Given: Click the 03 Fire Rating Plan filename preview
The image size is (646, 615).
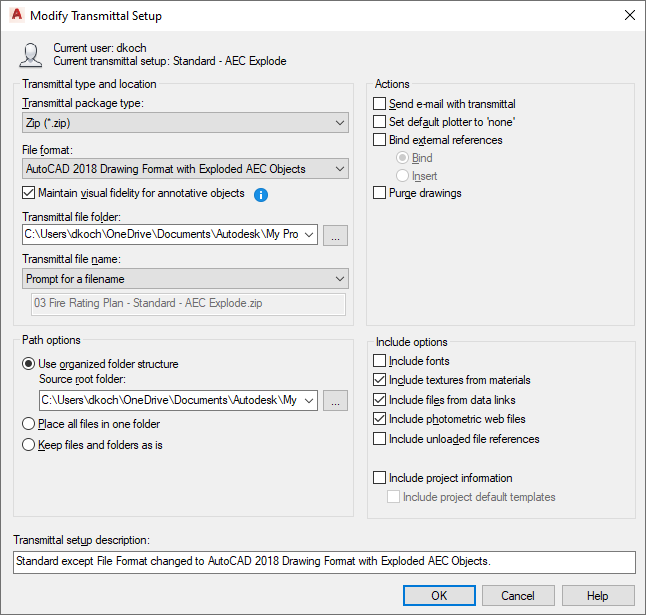Looking at the screenshot, I should pyautogui.click(x=188, y=304).
